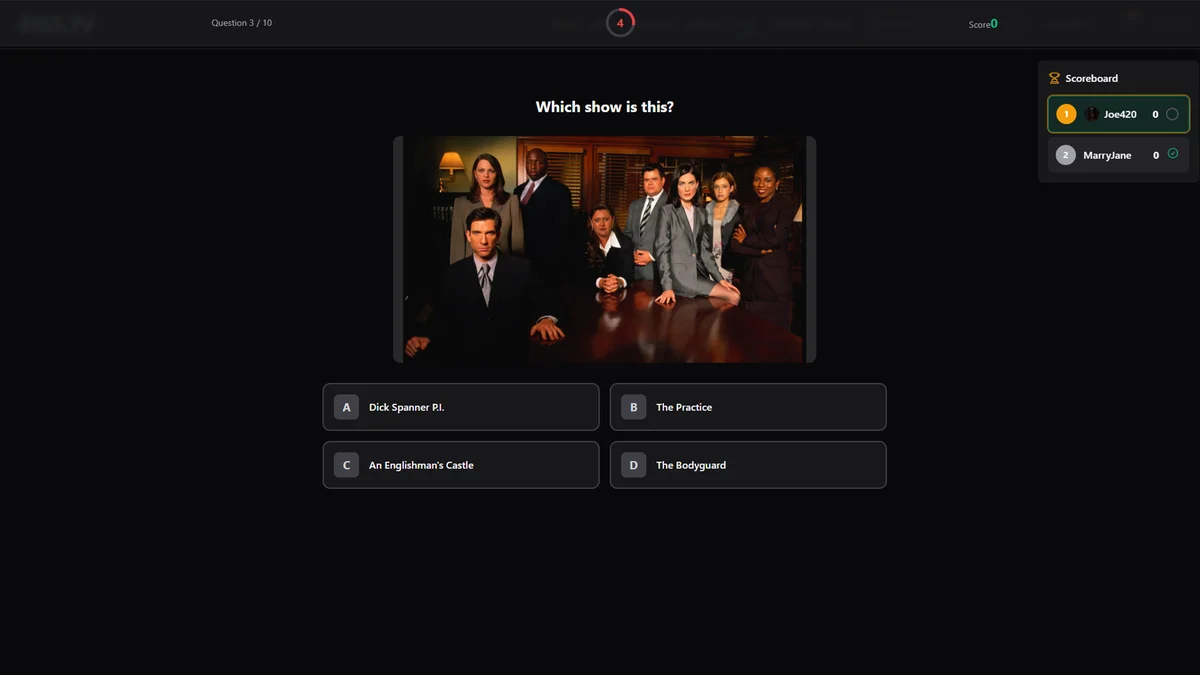Click MarryJane's green answered checkmark
1200x675 pixels.
(x=1172, y=154)
